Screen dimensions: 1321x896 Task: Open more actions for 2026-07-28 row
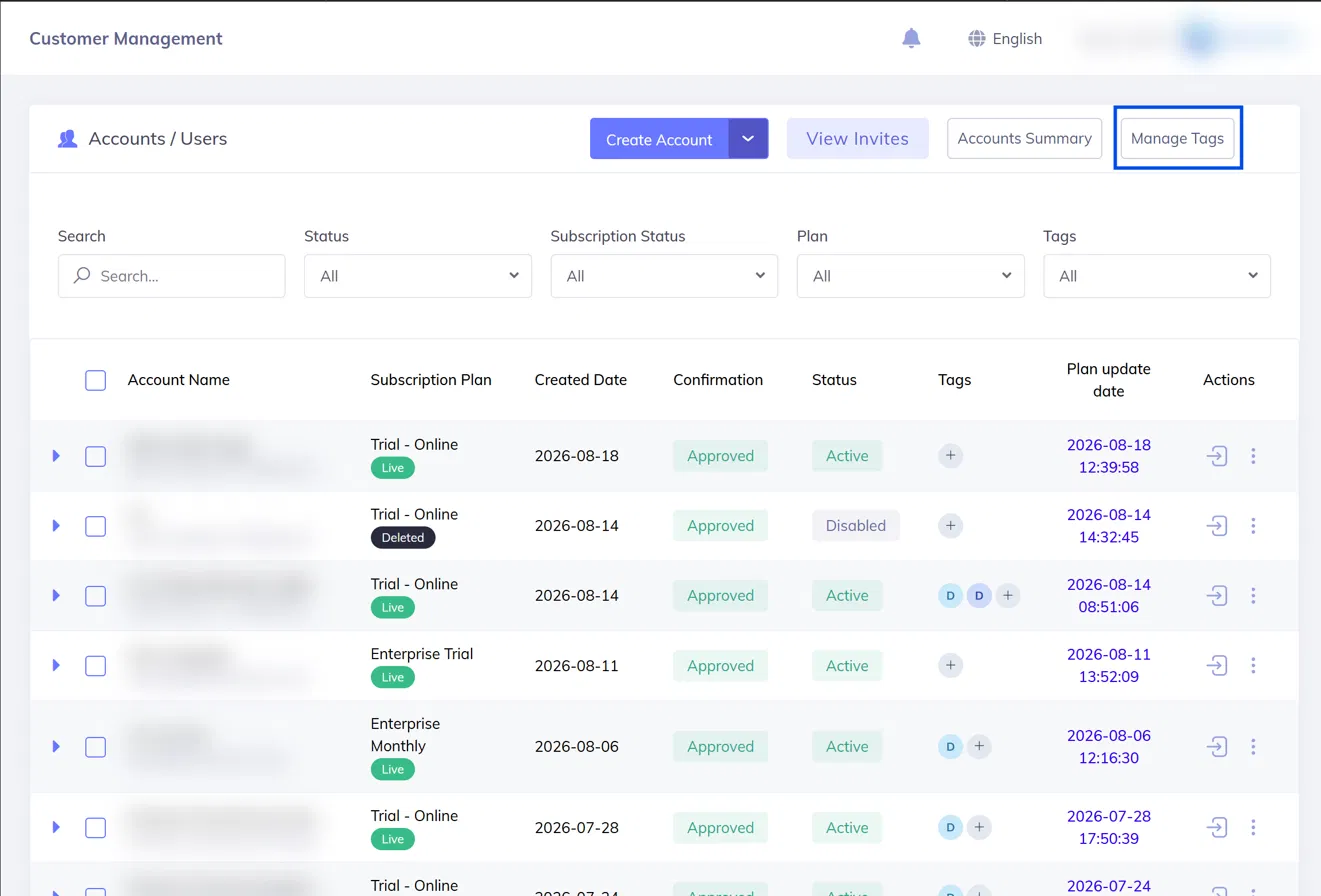pos(1253,827)
